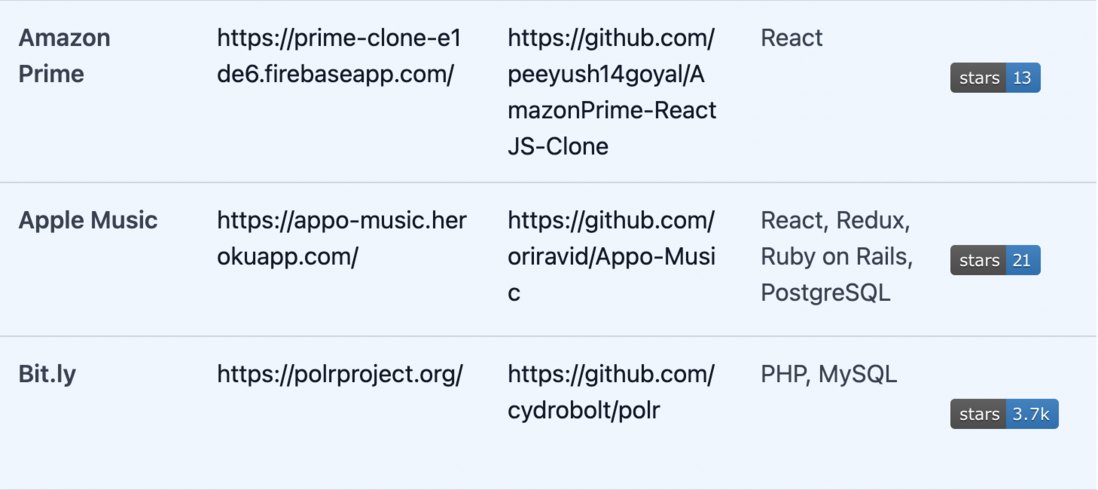Click the React tech stack cell
The width and height of the screenshot is (1098, 490).
[x=792, y=38]
